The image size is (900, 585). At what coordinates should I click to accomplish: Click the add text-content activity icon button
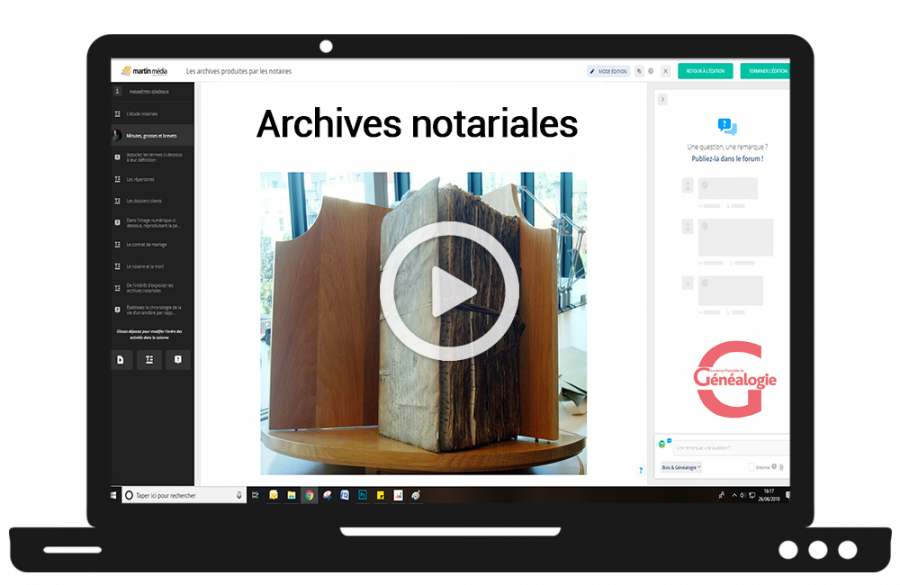149,360
